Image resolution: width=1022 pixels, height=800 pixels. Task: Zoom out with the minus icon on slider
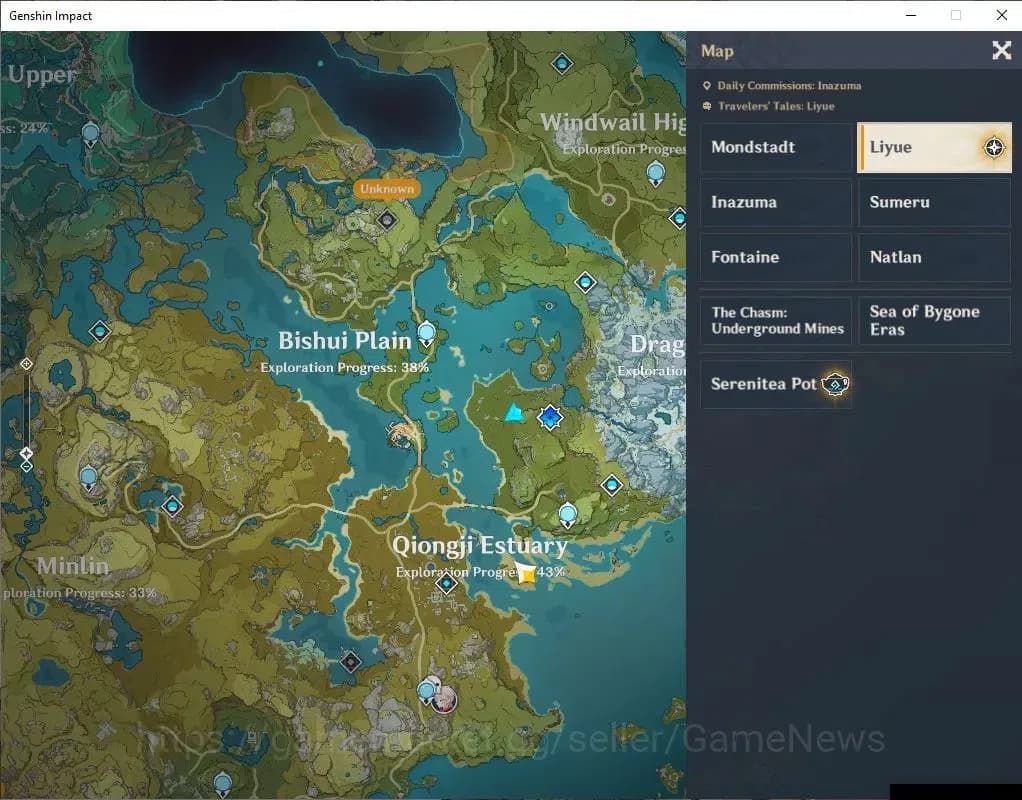click(x=26, y=466)
